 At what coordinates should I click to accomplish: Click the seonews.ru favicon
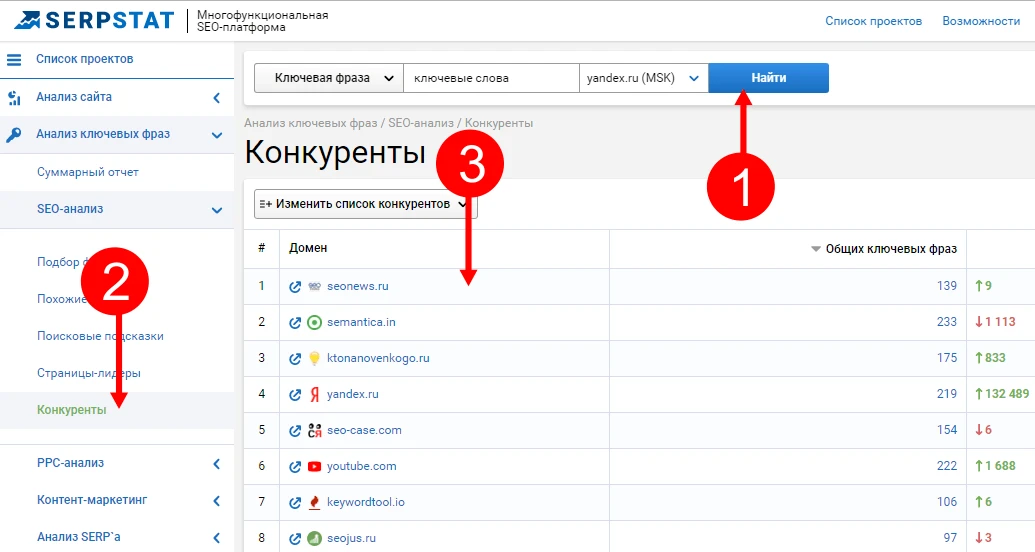(x=315, y=287)
